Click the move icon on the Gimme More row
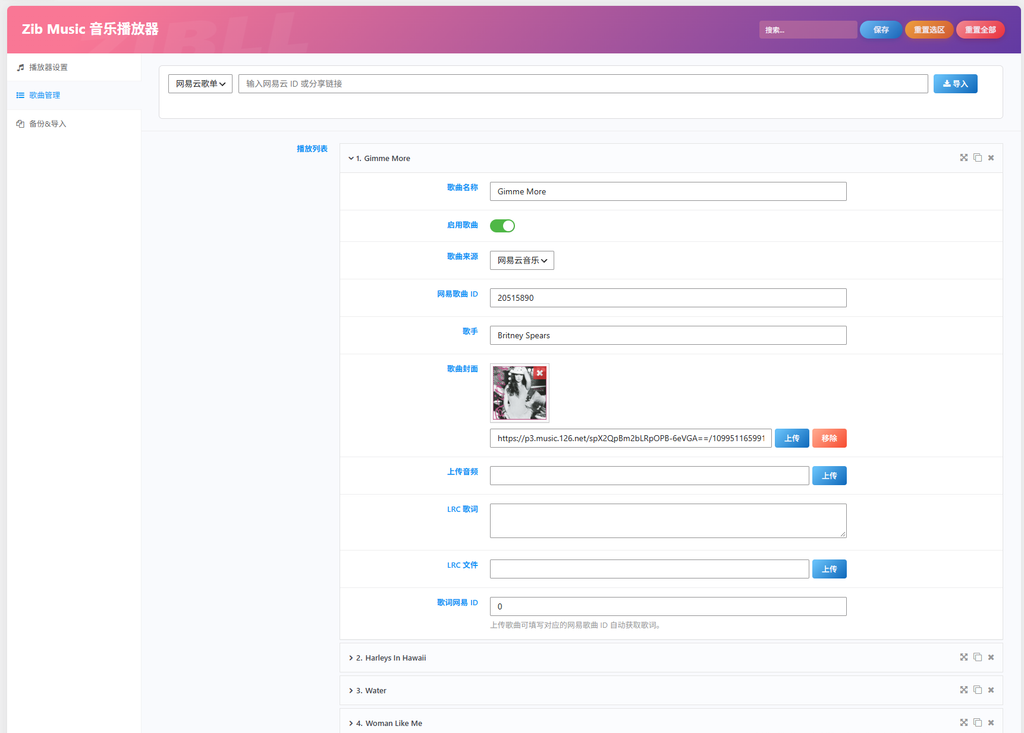 pyautogui.click(x=963, y=157)
